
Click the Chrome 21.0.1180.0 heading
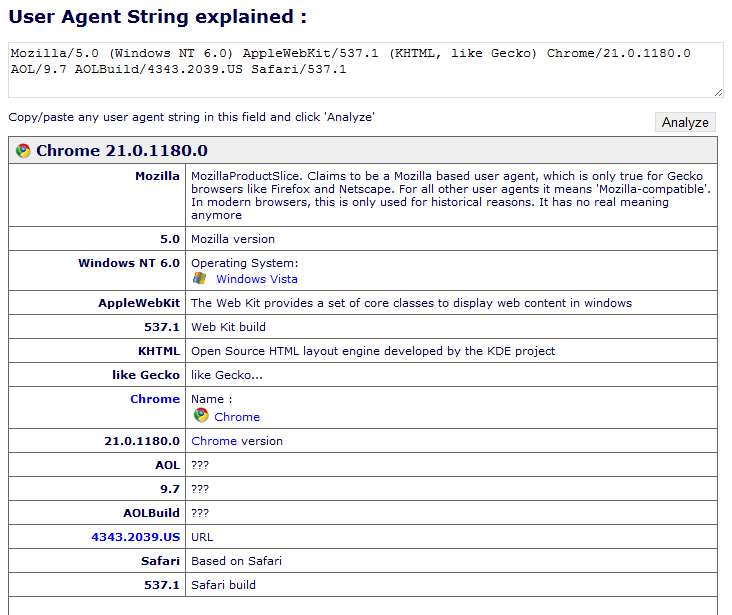(x=122, y=151)
